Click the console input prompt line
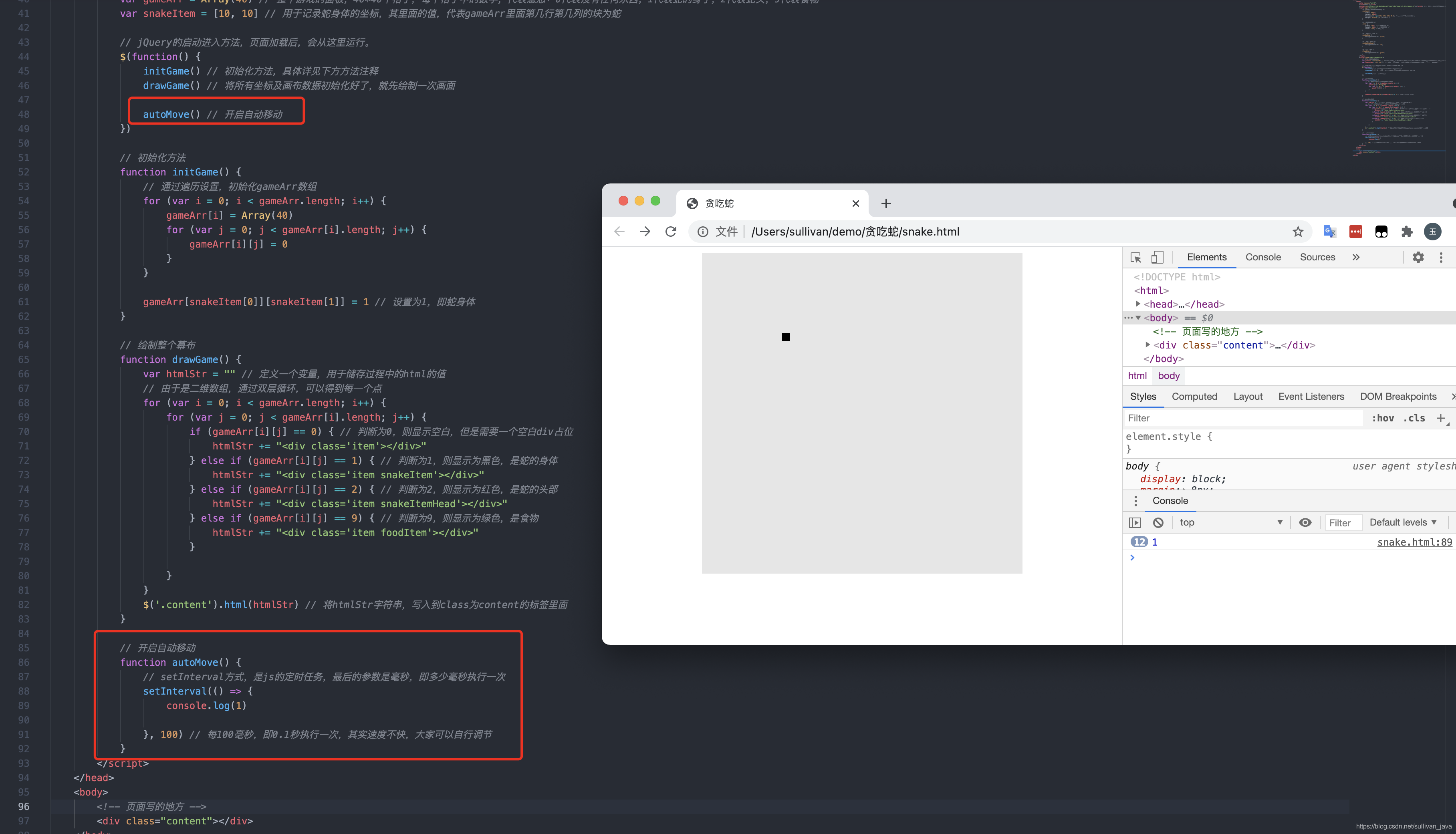This screenshot has height=834, width=1456. pos(1289,558)
